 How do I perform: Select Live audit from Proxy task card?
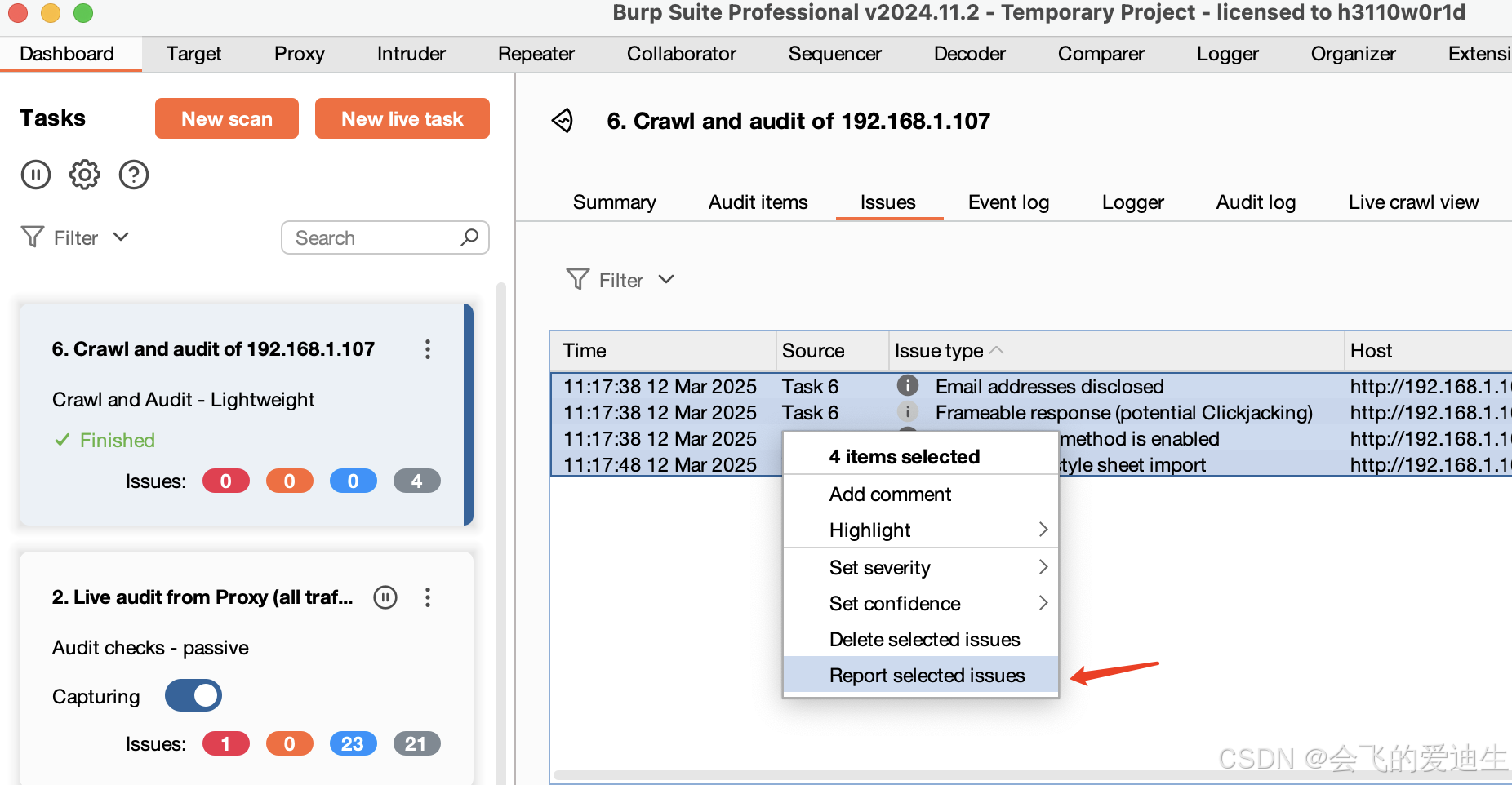click(245, 667)
